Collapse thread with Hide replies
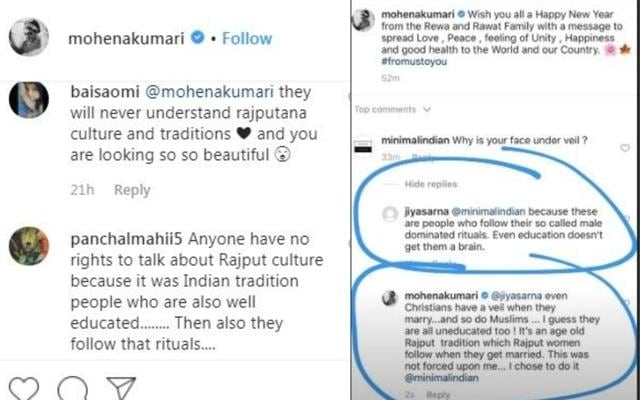 tap(430, 185)
